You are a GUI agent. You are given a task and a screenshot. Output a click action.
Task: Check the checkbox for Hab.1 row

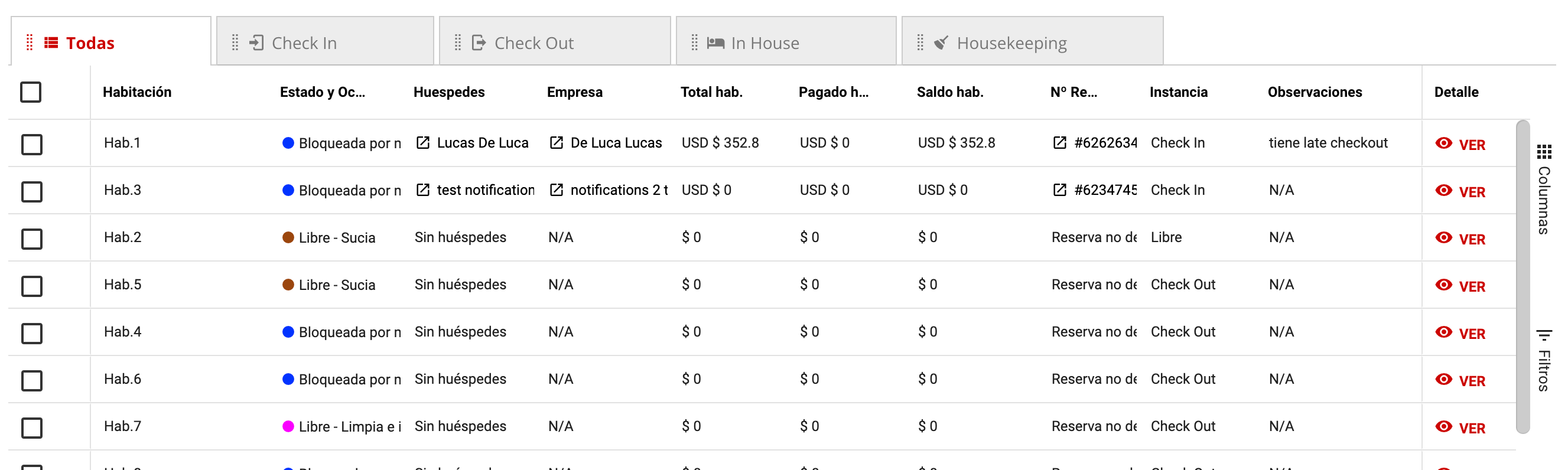[32, 145]
